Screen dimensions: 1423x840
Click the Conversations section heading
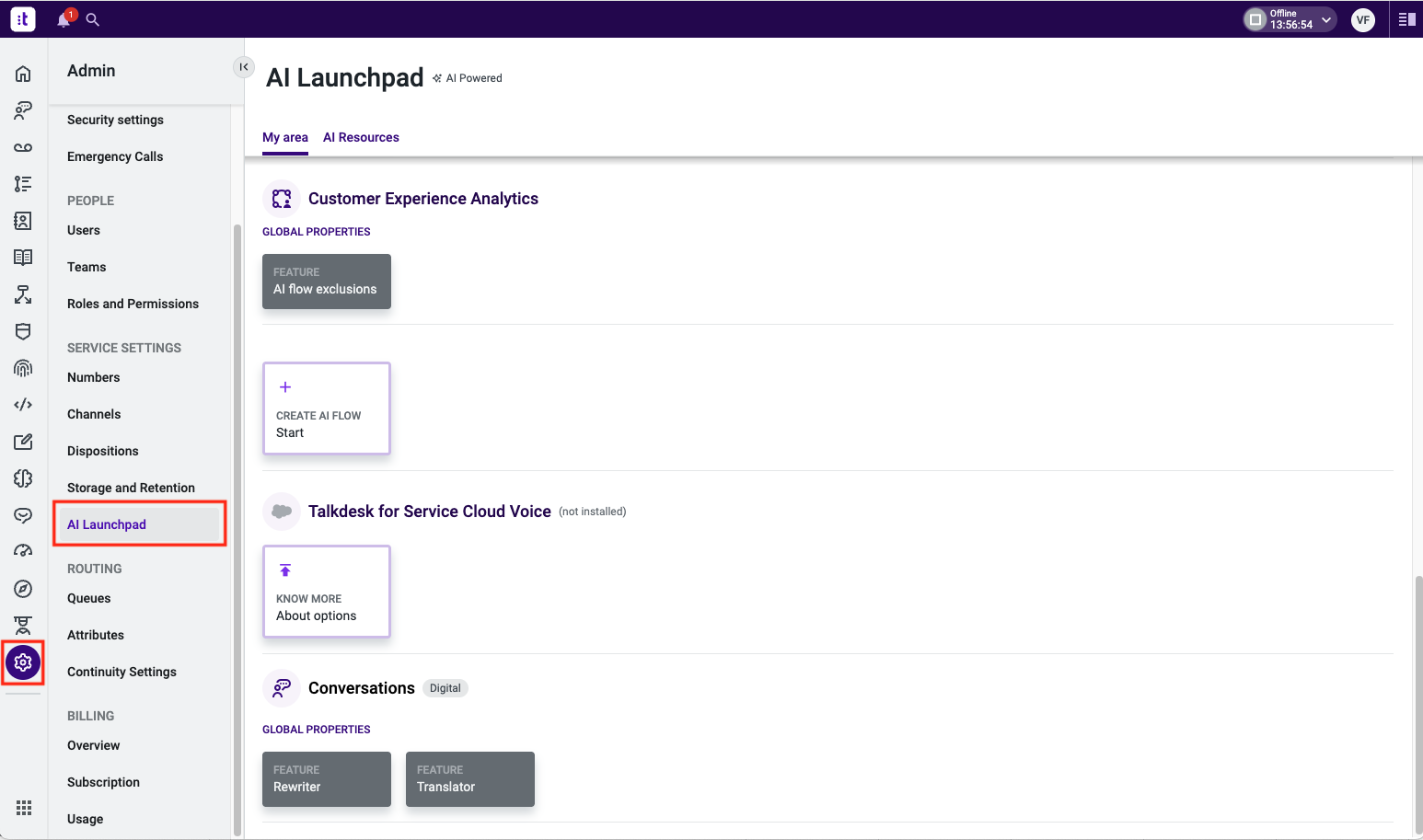(362, 688)
